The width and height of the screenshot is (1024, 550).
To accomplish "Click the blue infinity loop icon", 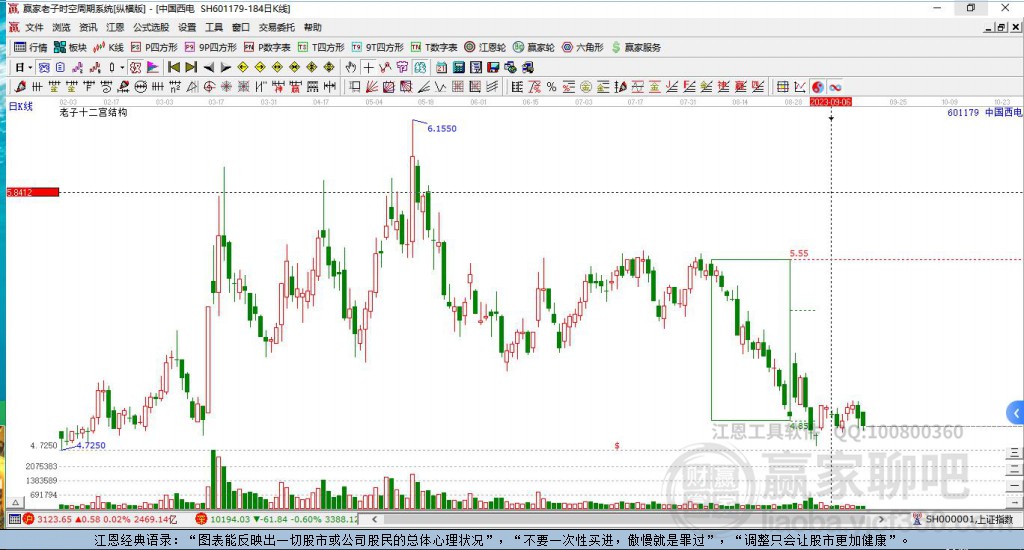I will pos(834,87).
